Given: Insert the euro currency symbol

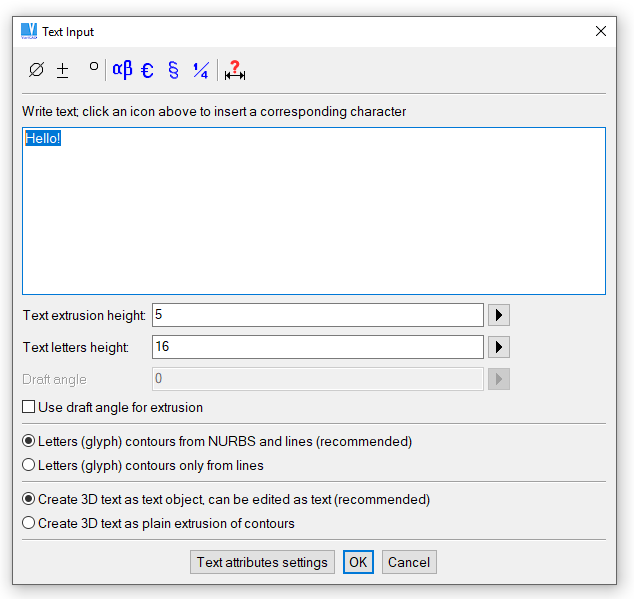Looking at the screenshot, I should (147, 70).
